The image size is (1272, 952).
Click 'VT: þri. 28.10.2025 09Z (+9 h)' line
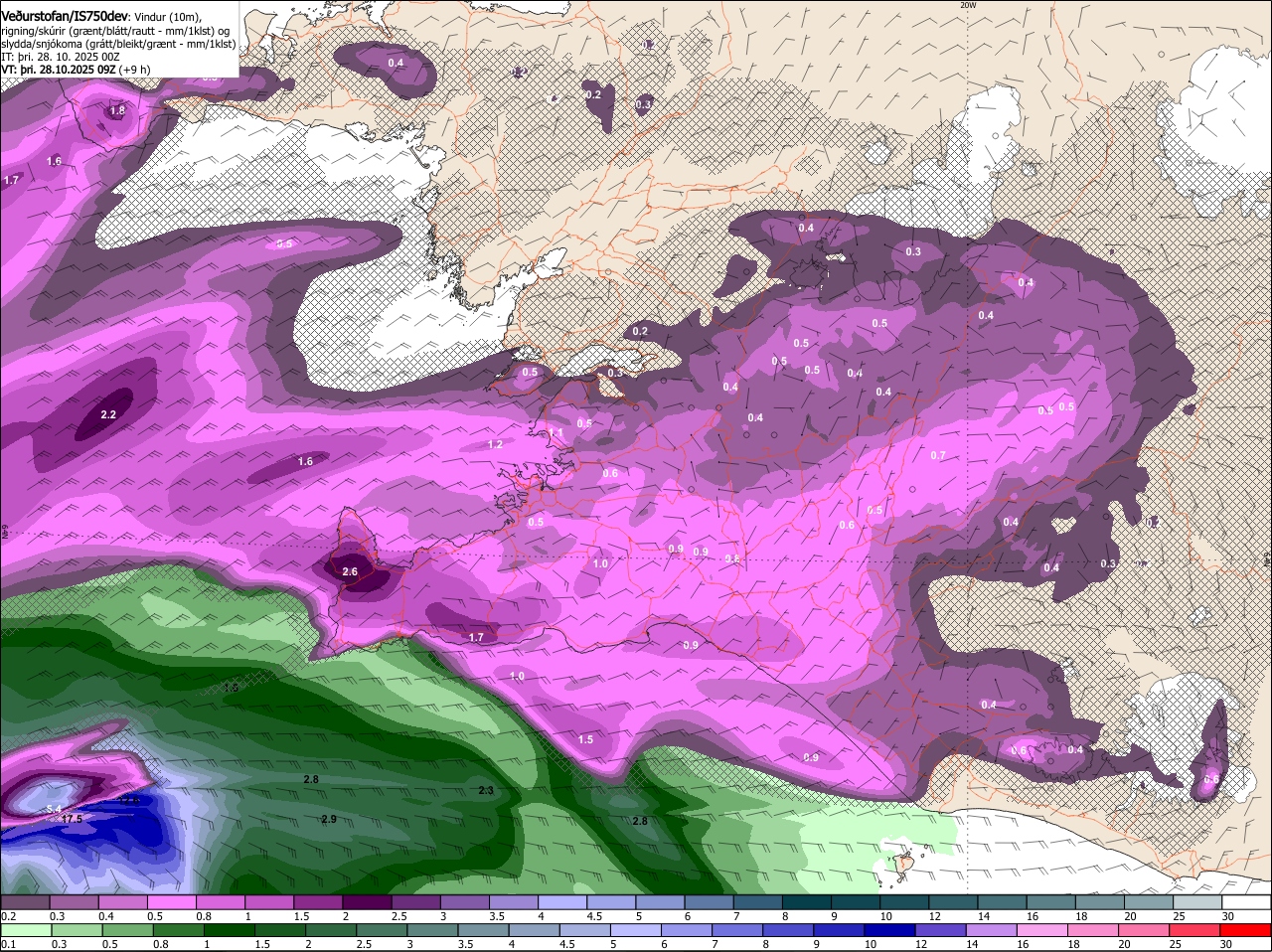pyautogui.click(x=76, y=70)
